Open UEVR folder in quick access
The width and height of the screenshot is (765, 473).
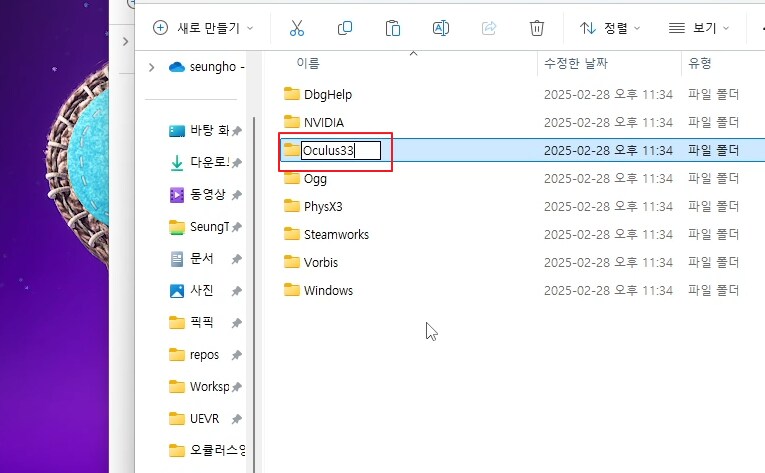[x=194, y=418]
